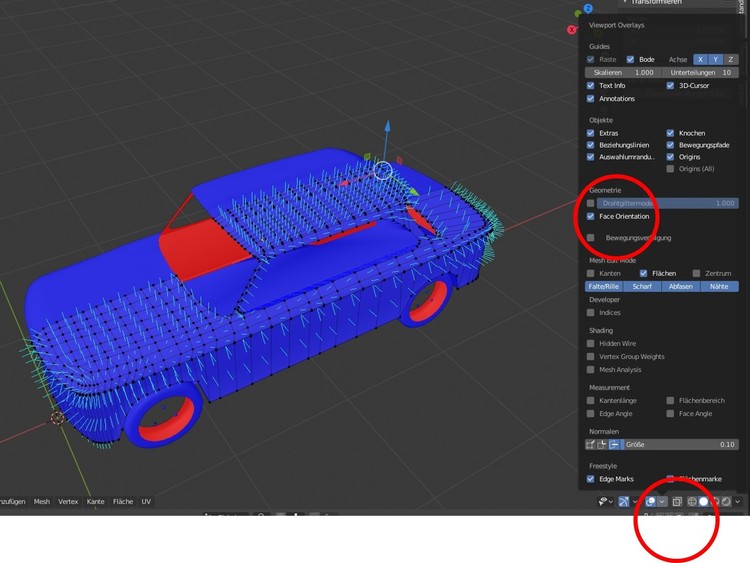Open the Kante menu
750x563 pixels.
96,501
